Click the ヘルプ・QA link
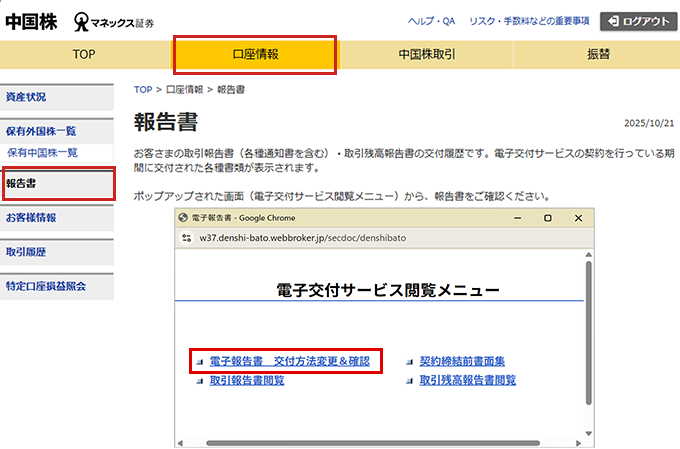Viewport: 680px width, 449px height. 432,21
